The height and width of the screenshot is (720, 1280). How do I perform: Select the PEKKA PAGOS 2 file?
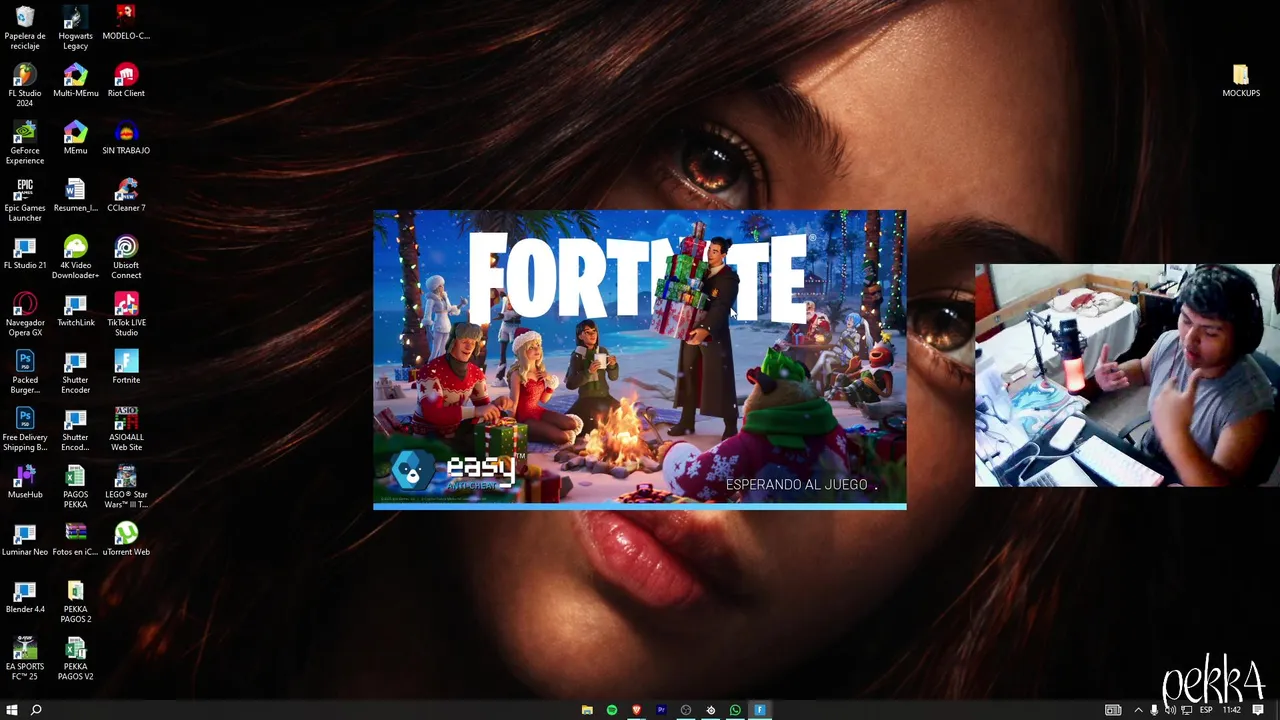(75, 601)
